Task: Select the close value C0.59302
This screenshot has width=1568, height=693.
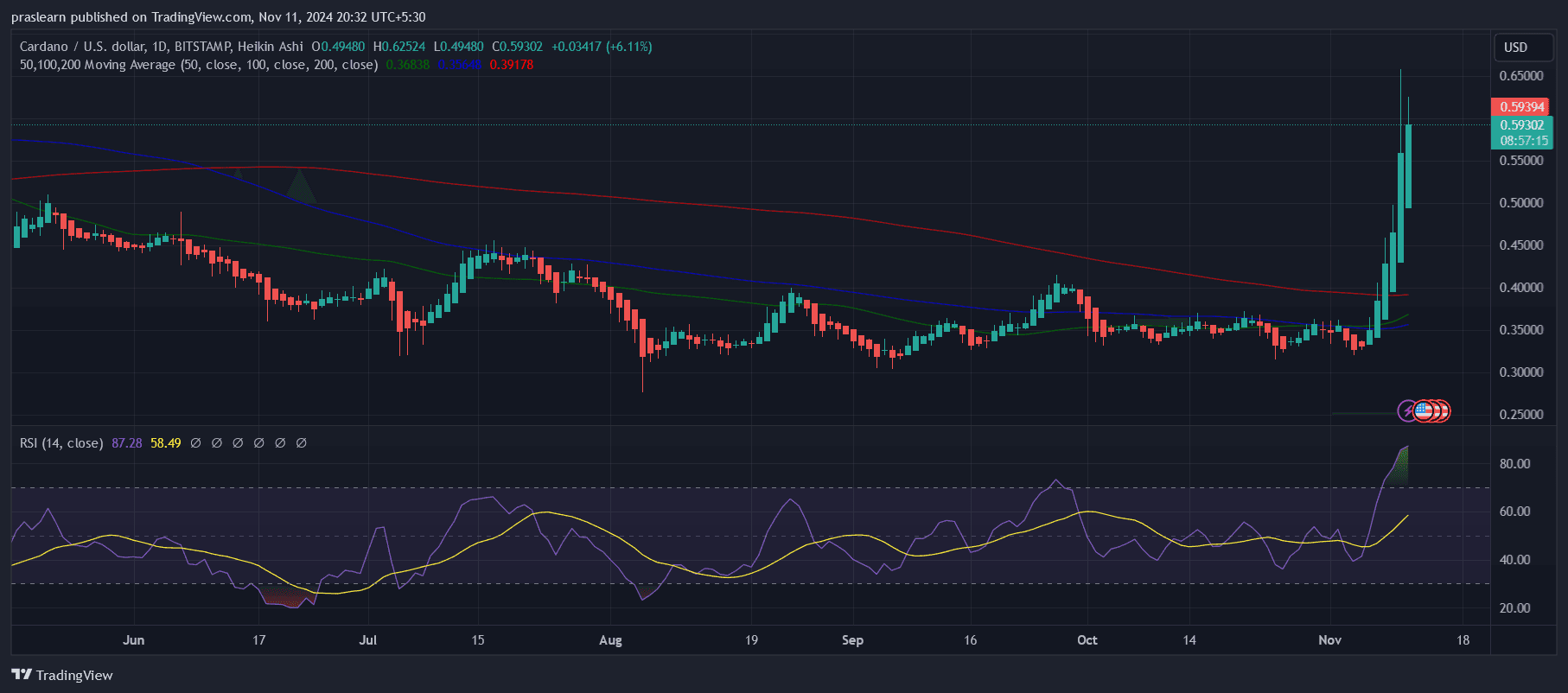Action: (518, 47)
